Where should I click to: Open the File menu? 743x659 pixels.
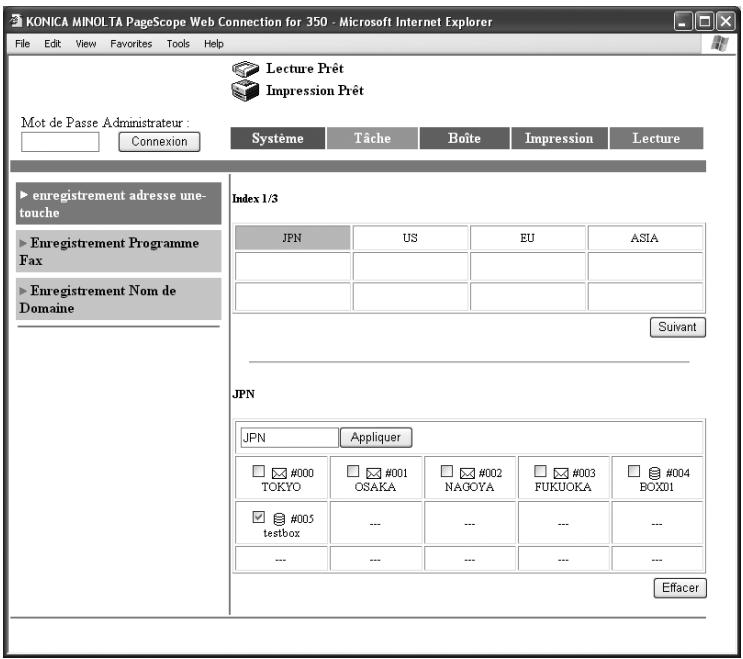(22, 44)
